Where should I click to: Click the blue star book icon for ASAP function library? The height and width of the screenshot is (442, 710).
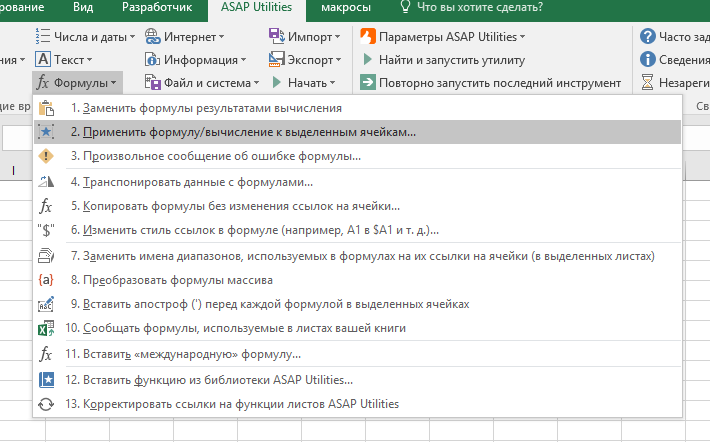coord(46,380)
